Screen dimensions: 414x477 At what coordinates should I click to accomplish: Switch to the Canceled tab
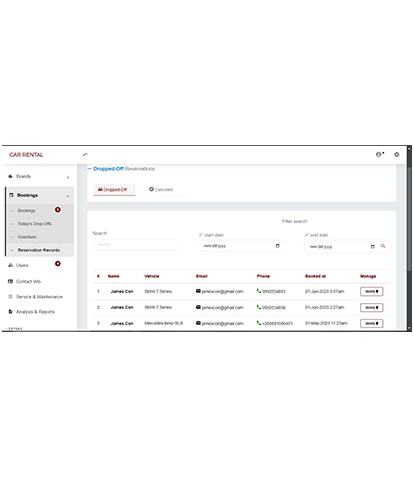(161, 189)
